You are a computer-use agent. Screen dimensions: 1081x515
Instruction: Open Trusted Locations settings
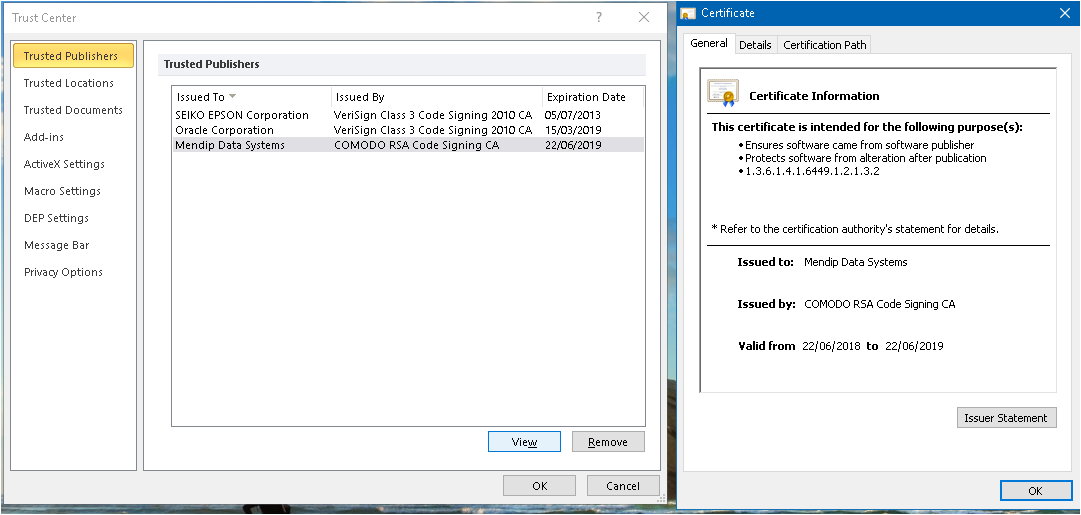[68, 83]
